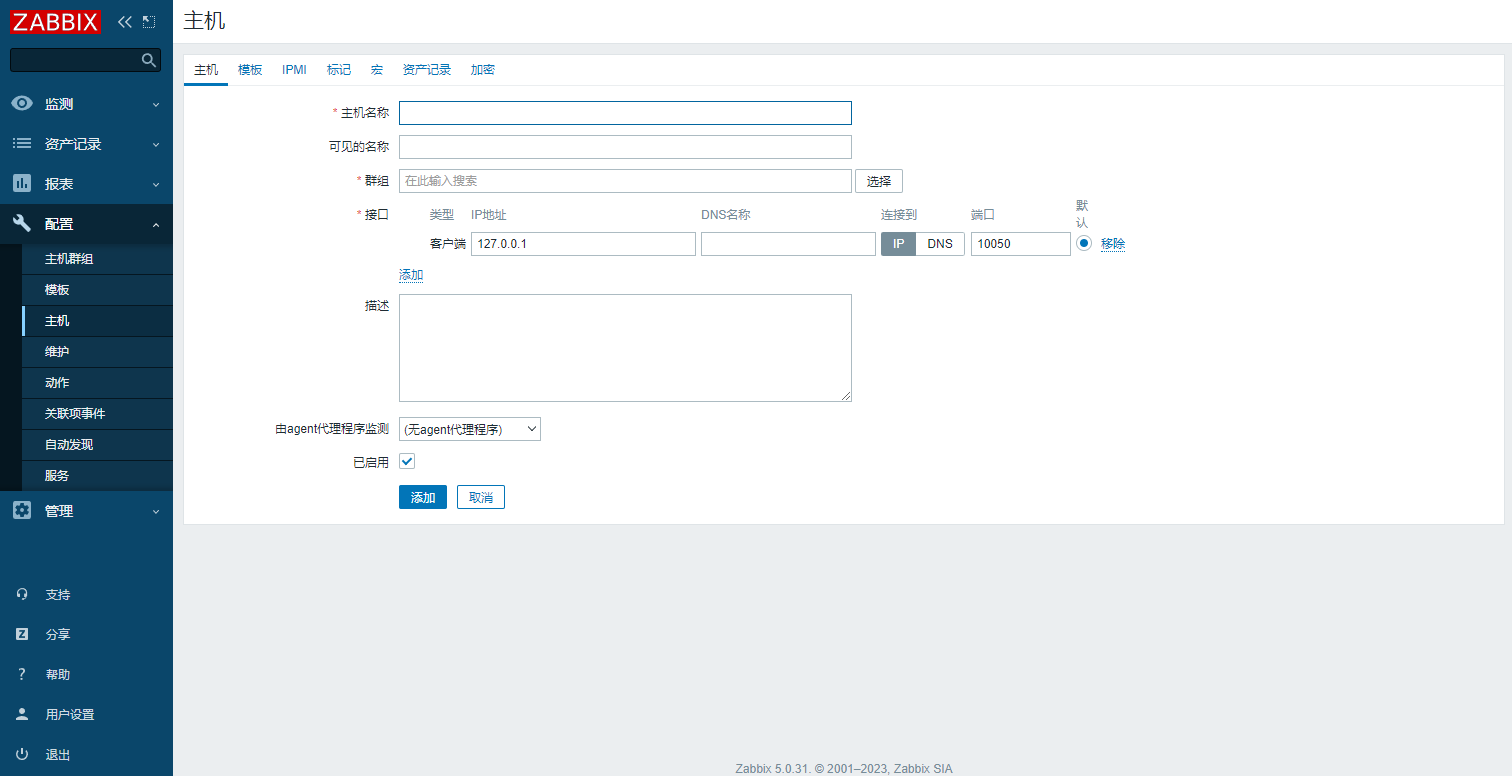Select the 默认 interface radio button
The image size is (1512, 776).
[x=1084, y=243]
